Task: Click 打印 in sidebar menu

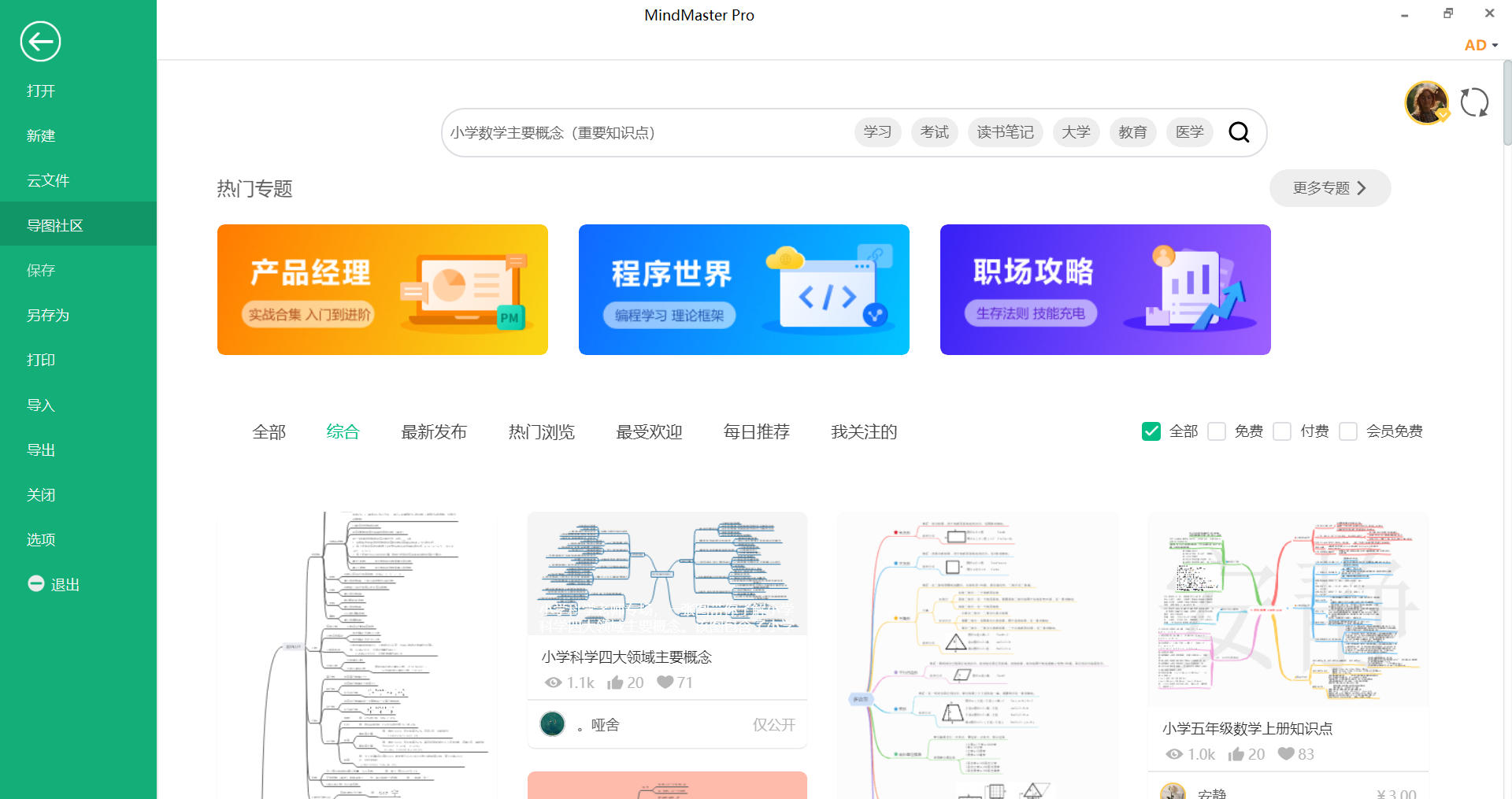Action: pos(78,360)
